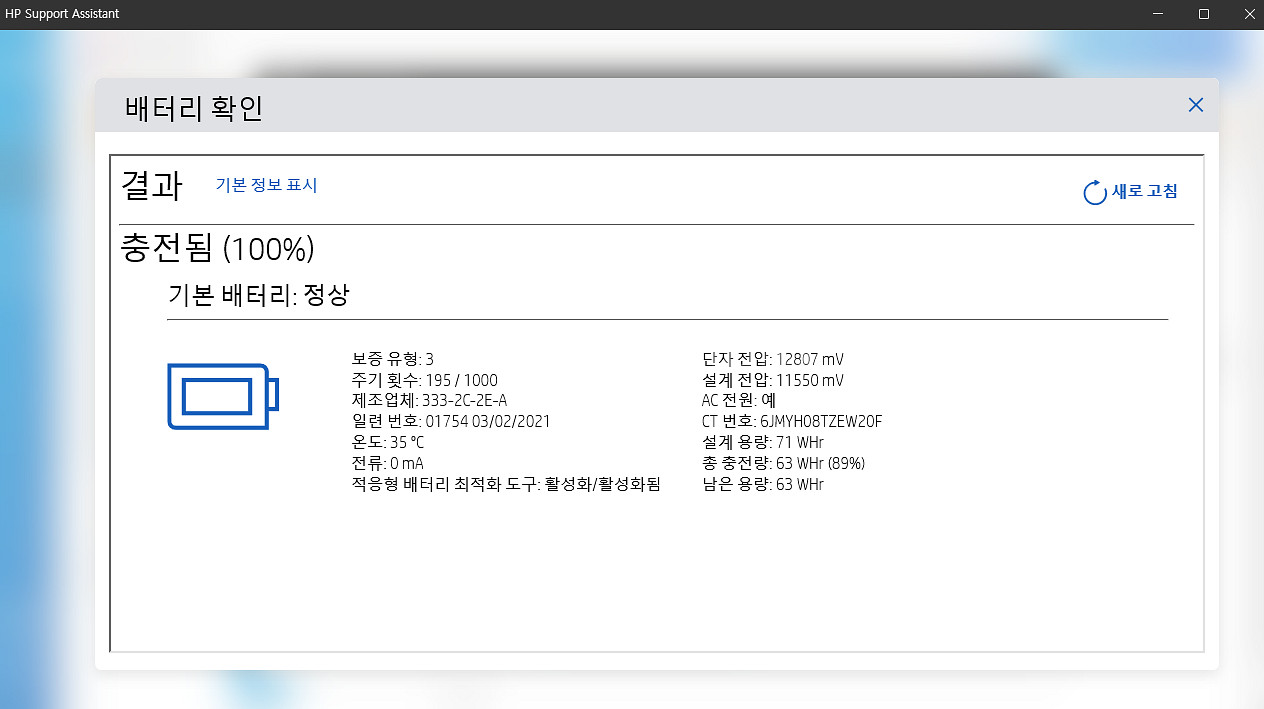Select the 총 충전량: 63 WHr (89%) line
The image size is (1264, 709).
point(784,464)
